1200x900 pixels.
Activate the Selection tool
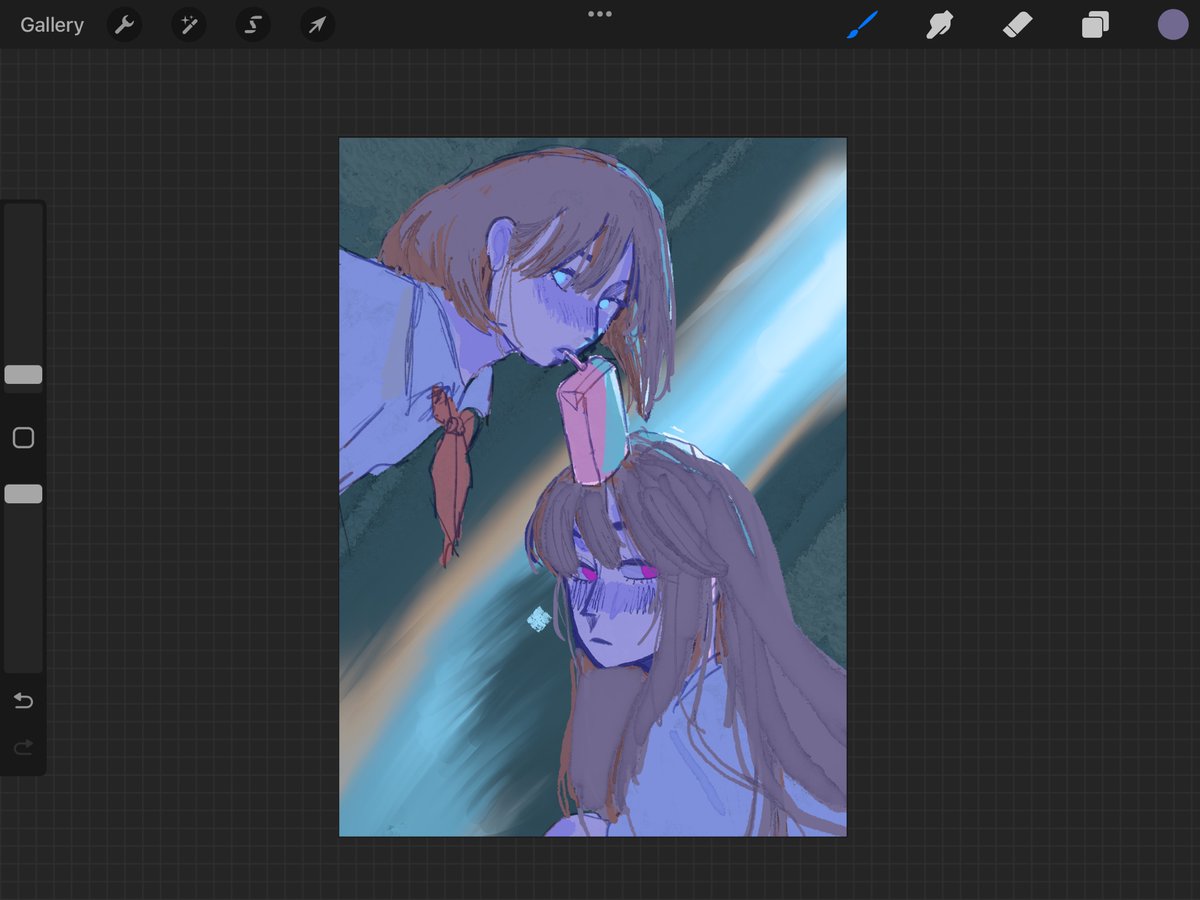coord(253,25)
